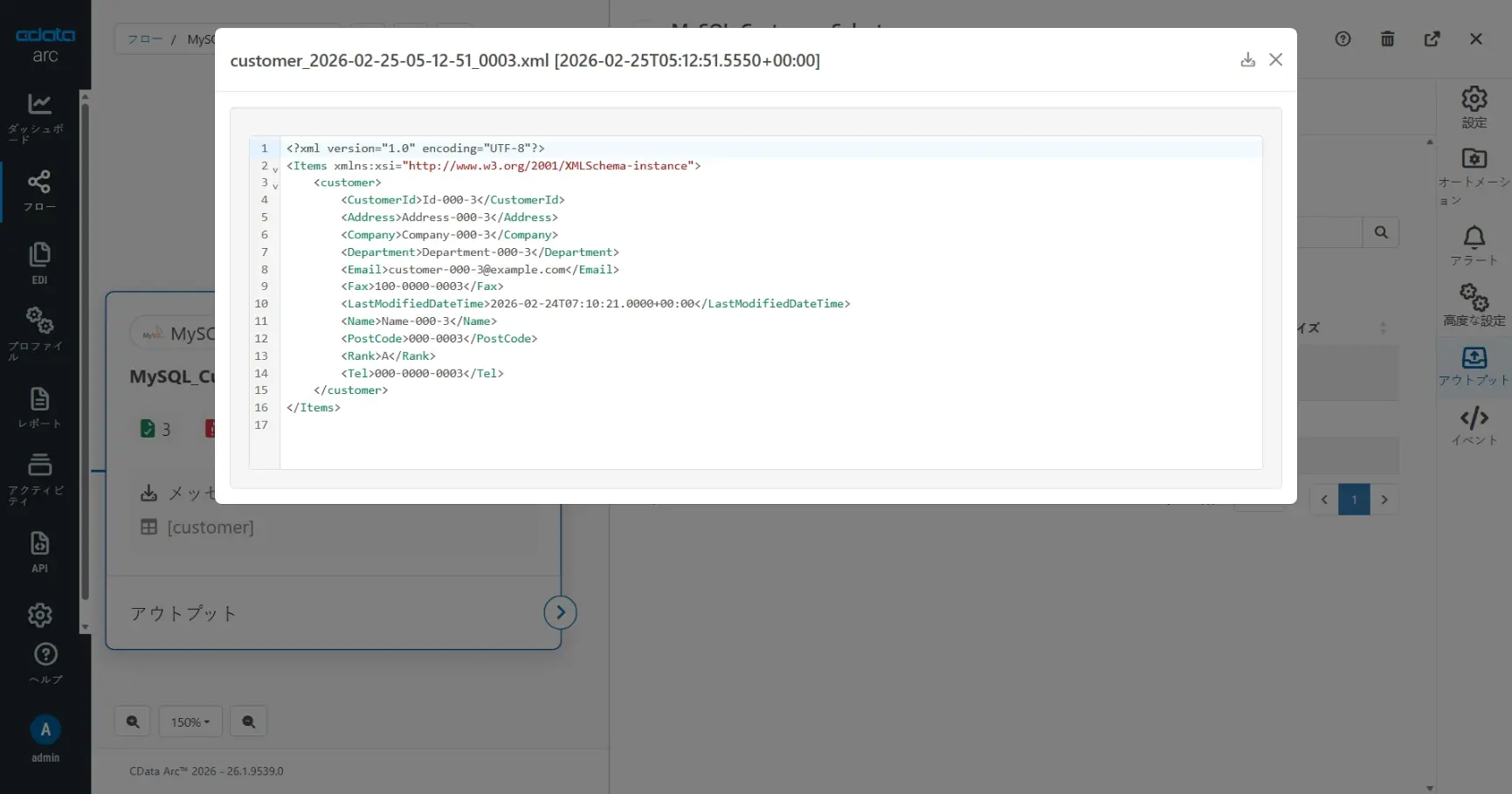Zoom in on the flow canvas

click(133, 722)
